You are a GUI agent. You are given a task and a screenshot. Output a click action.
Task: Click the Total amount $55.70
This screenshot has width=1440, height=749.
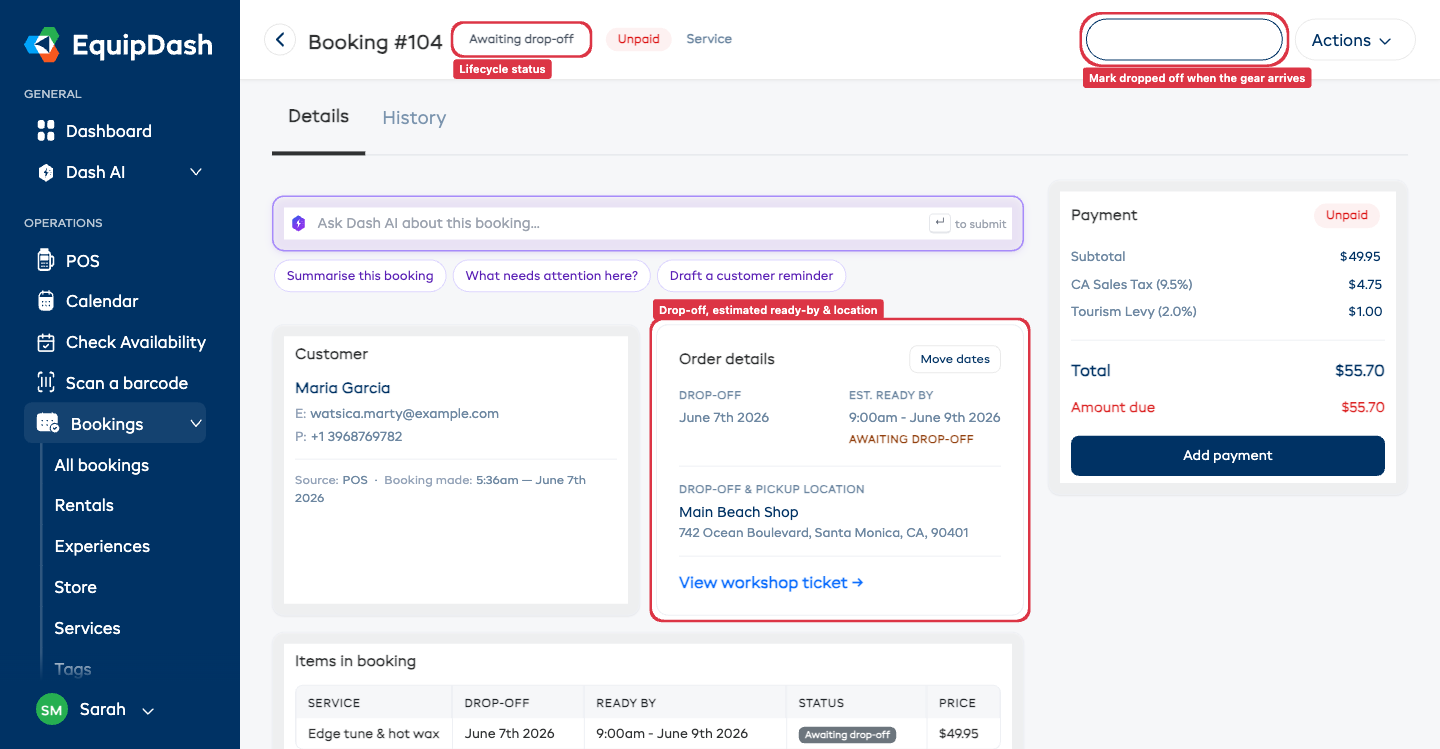point(1360,370)
